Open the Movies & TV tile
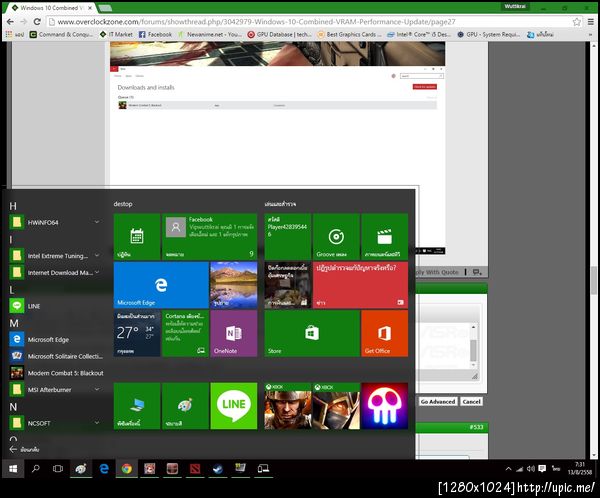 (x=385, y=237)
